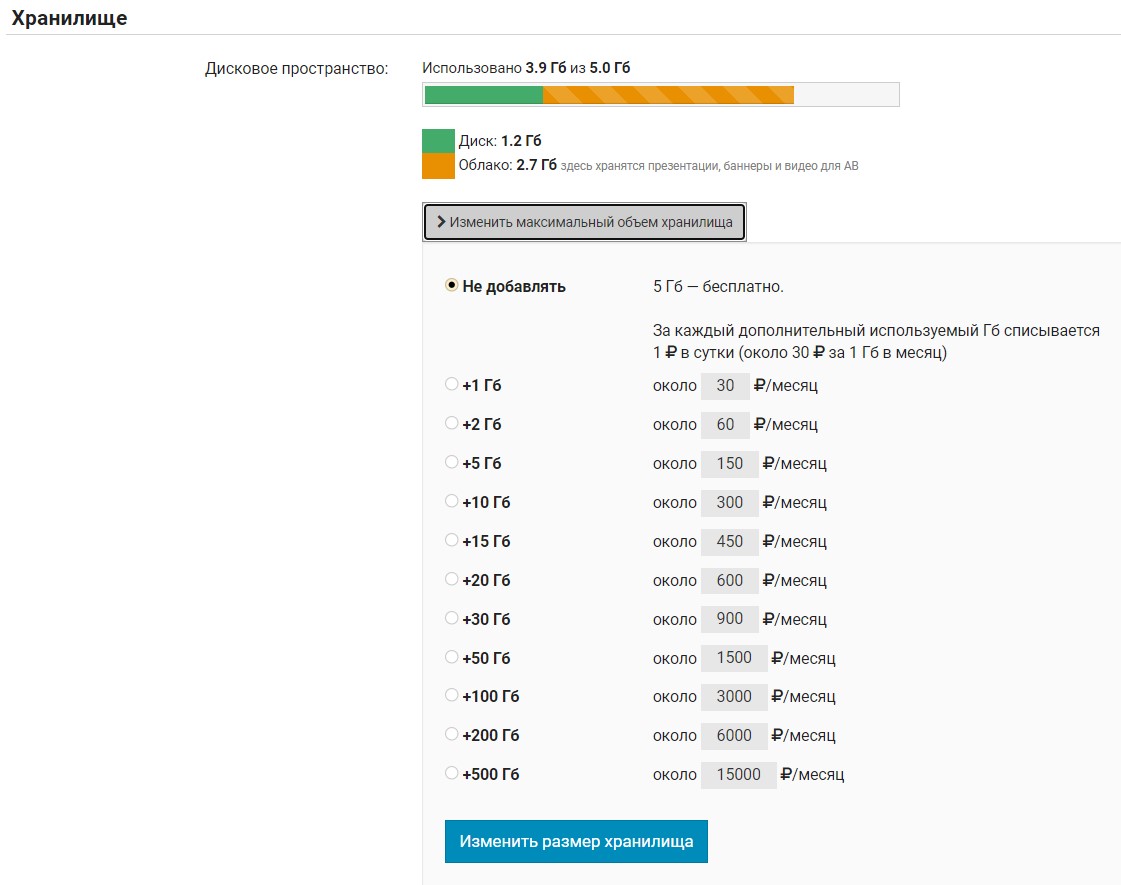Choose the +100 Гб storage plan
The height and width of the screenshot is (885, 1121).
(451, 695)
